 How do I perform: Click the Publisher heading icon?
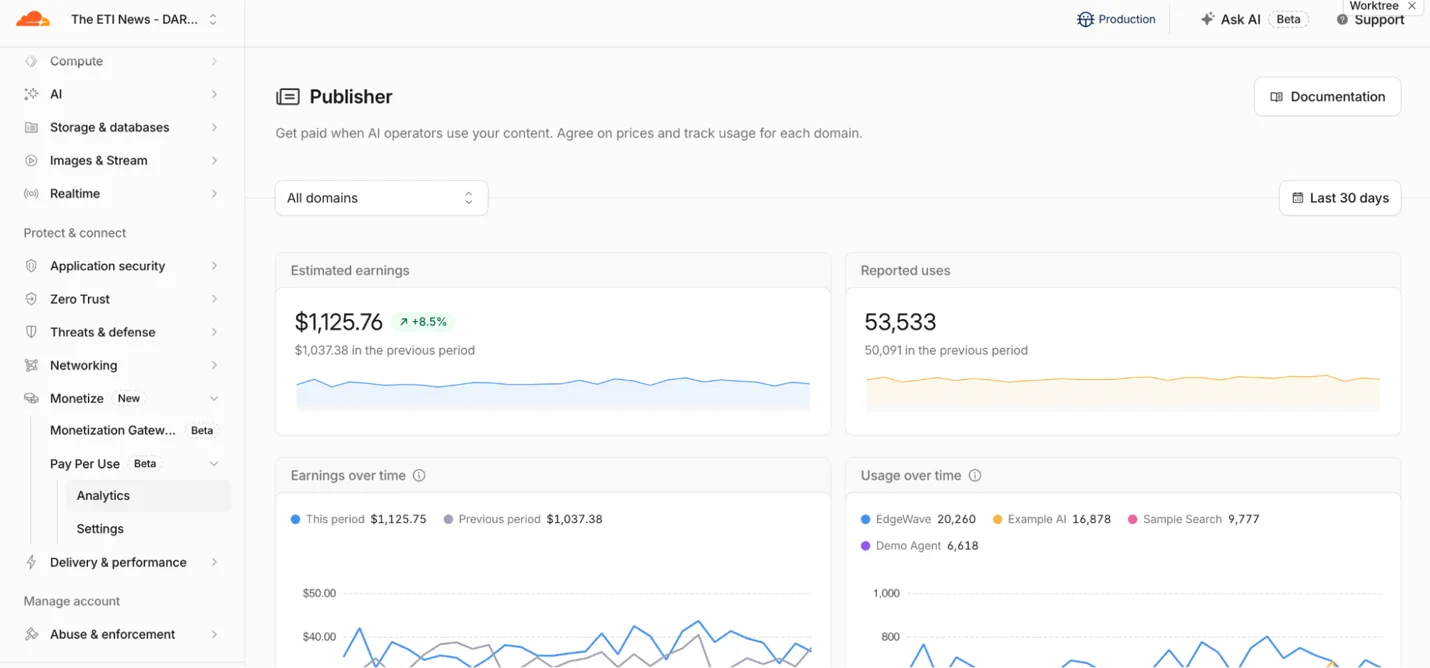(288, 97)
